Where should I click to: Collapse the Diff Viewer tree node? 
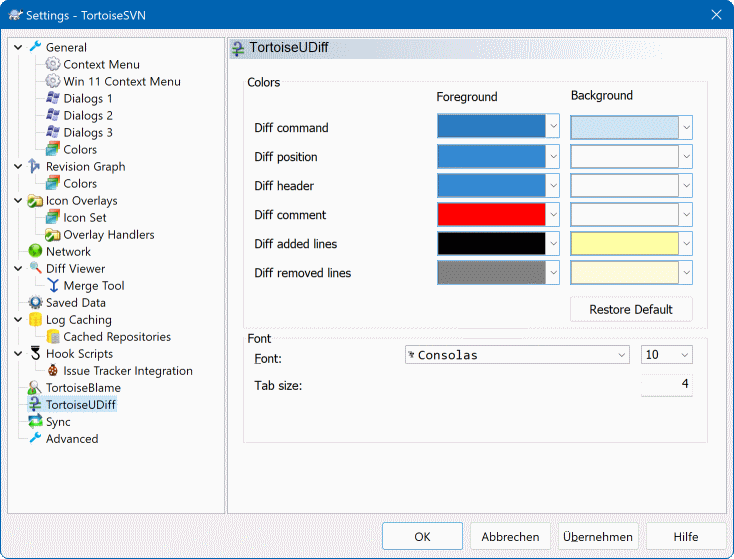point(18,269)
